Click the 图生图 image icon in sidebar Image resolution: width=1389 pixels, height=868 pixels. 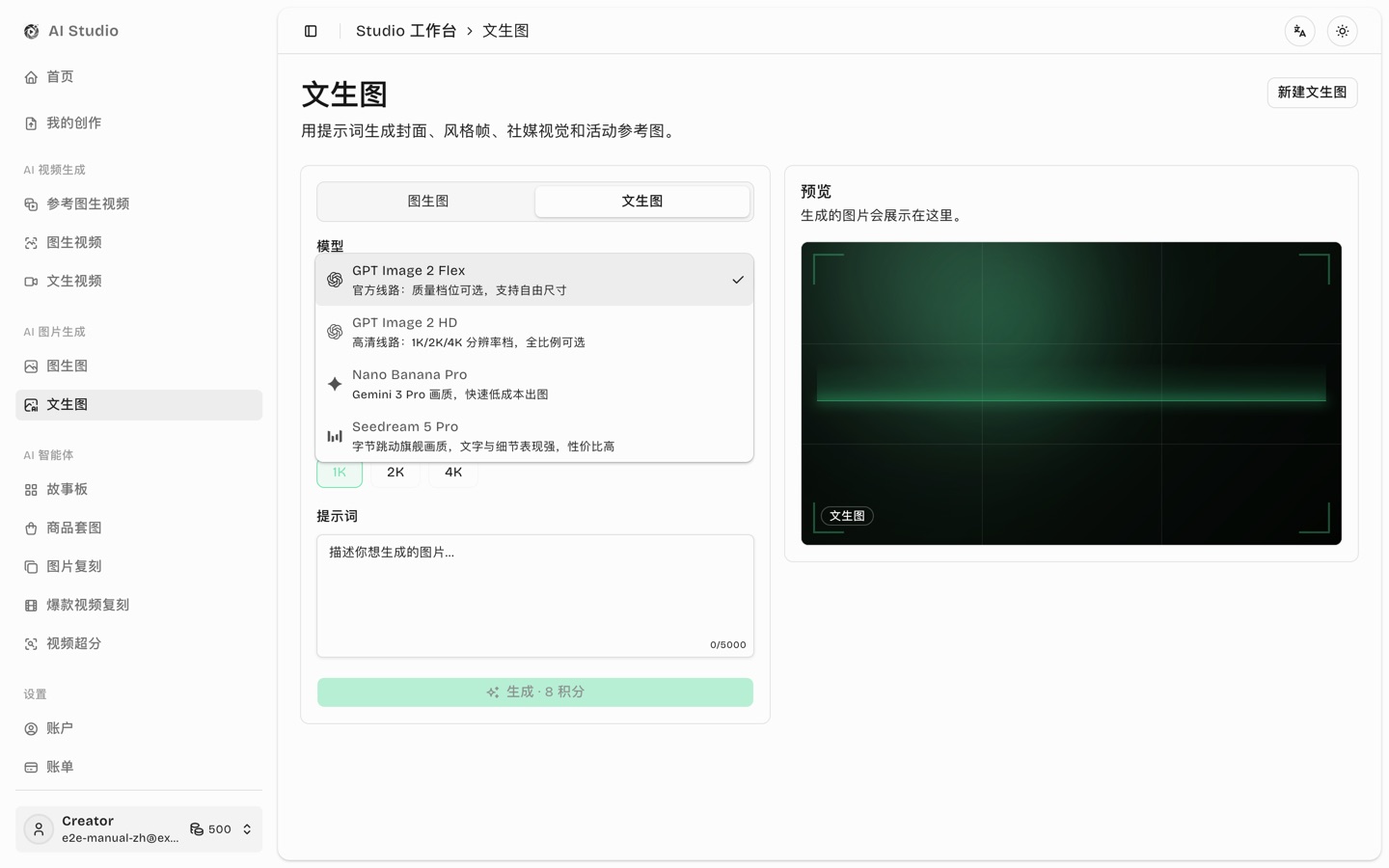click(31, 366)
